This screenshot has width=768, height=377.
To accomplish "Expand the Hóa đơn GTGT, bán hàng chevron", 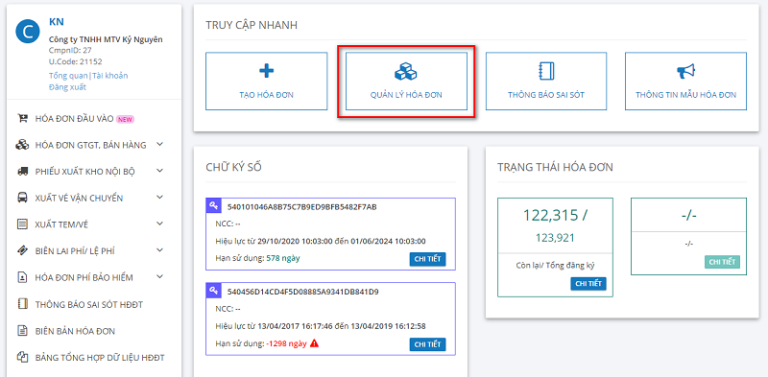I will pos(159,144).
